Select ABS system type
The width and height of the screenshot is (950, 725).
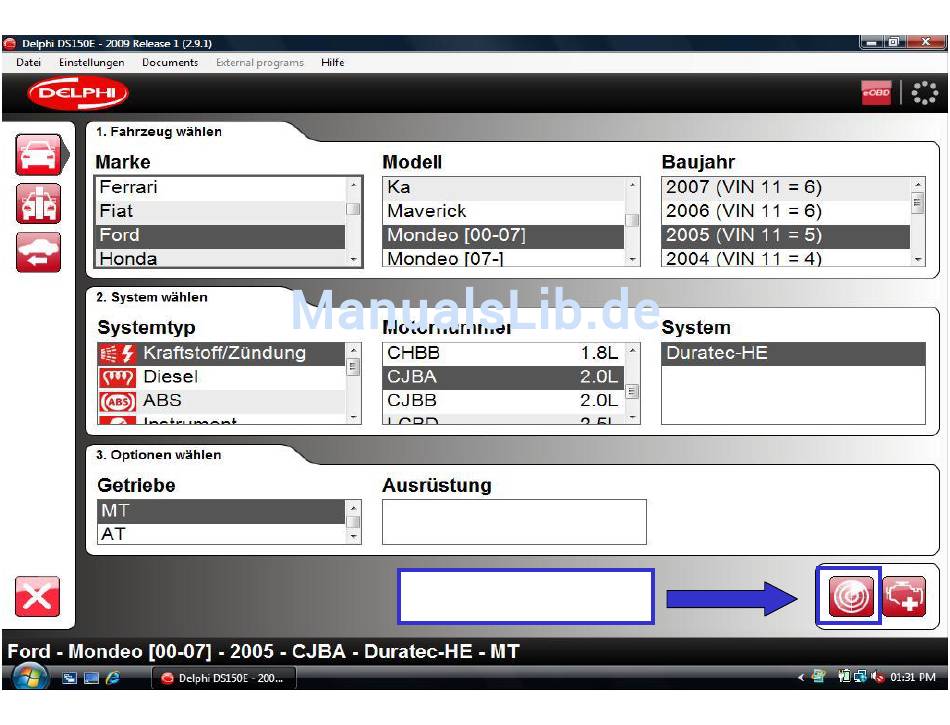(x=221, y=402)
